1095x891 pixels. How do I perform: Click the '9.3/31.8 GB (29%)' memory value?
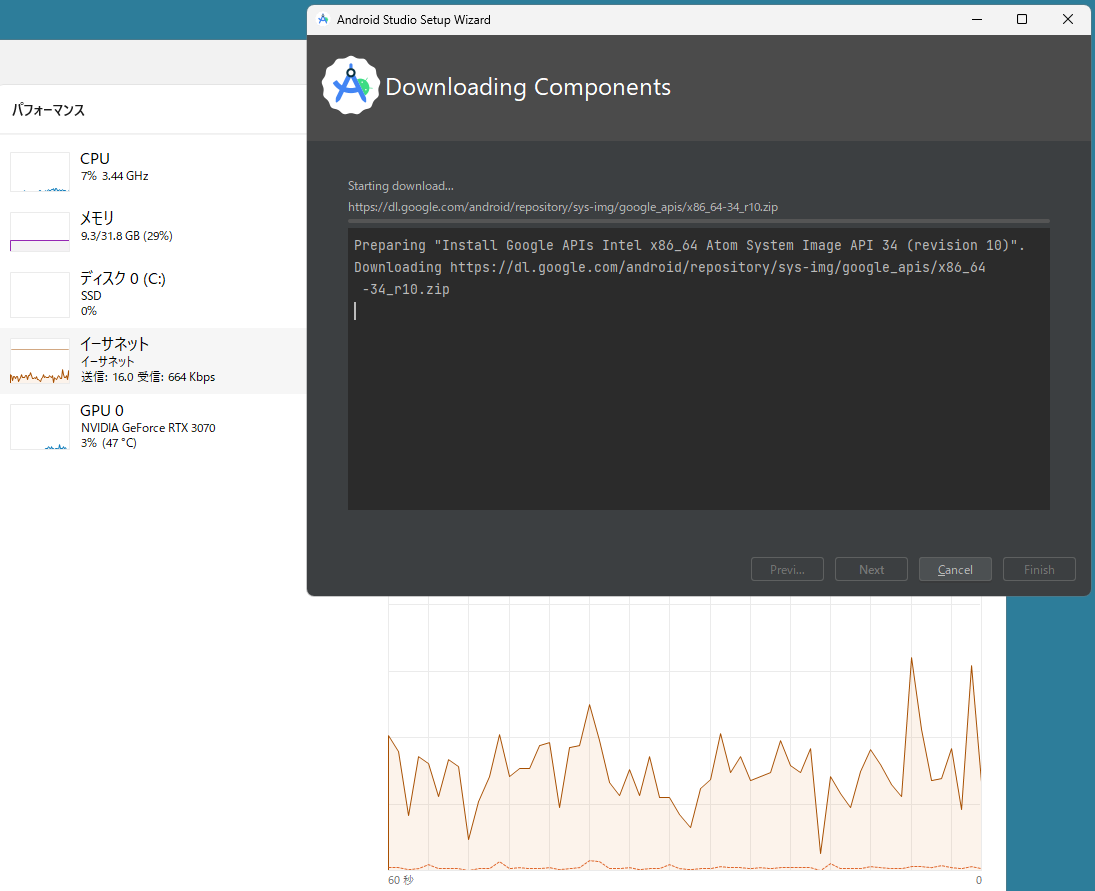click(x=126, y=236)
